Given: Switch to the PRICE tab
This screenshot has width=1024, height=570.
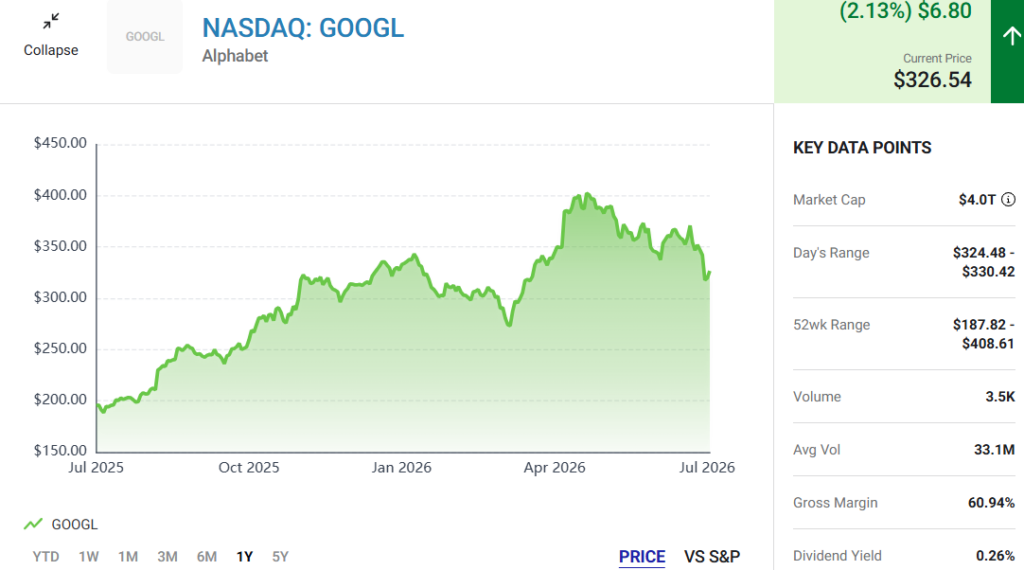Looking at the screenshot, I should point(642,557).
